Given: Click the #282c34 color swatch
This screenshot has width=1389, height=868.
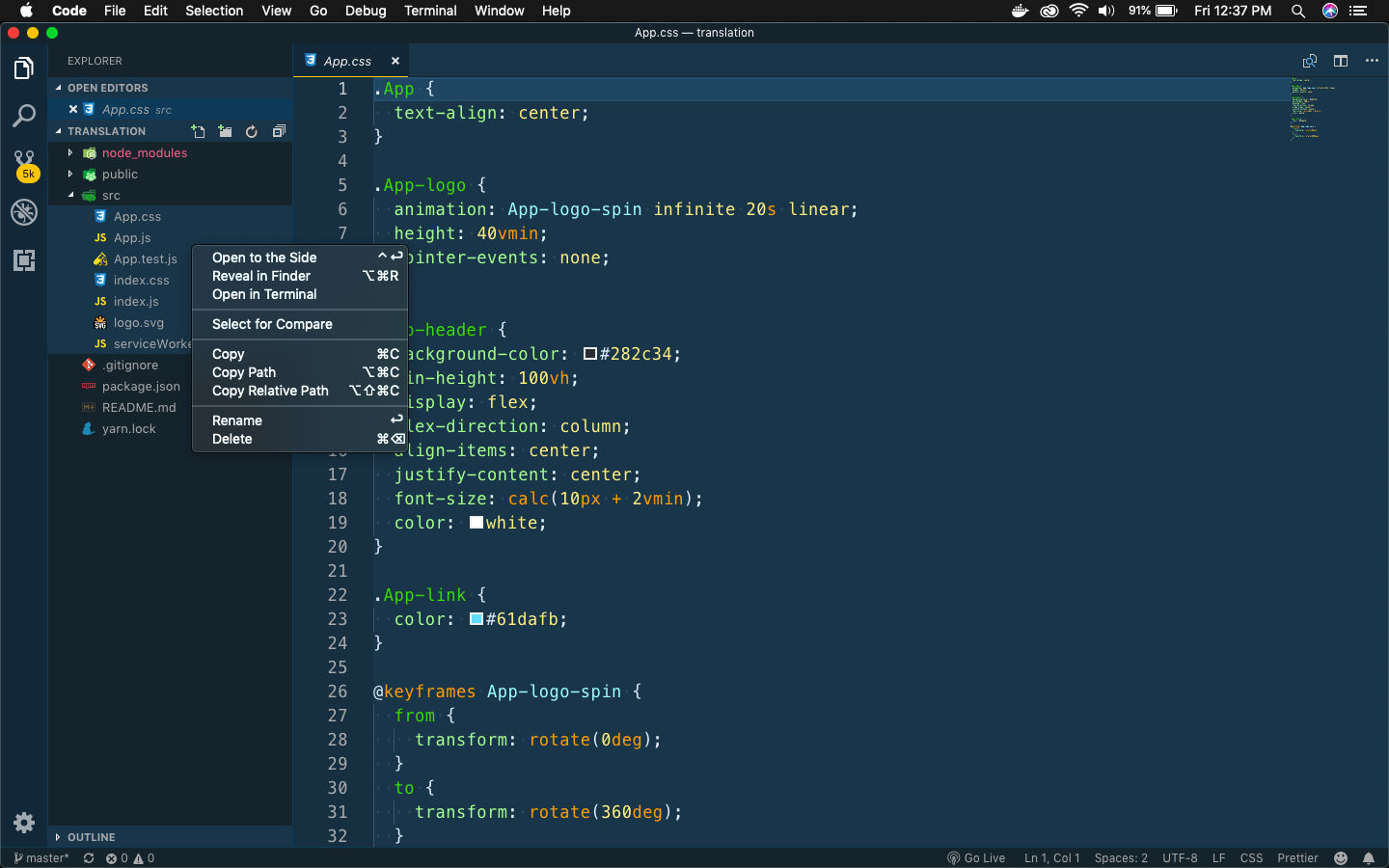Looking at the screenshot, I should pos(589,354).
